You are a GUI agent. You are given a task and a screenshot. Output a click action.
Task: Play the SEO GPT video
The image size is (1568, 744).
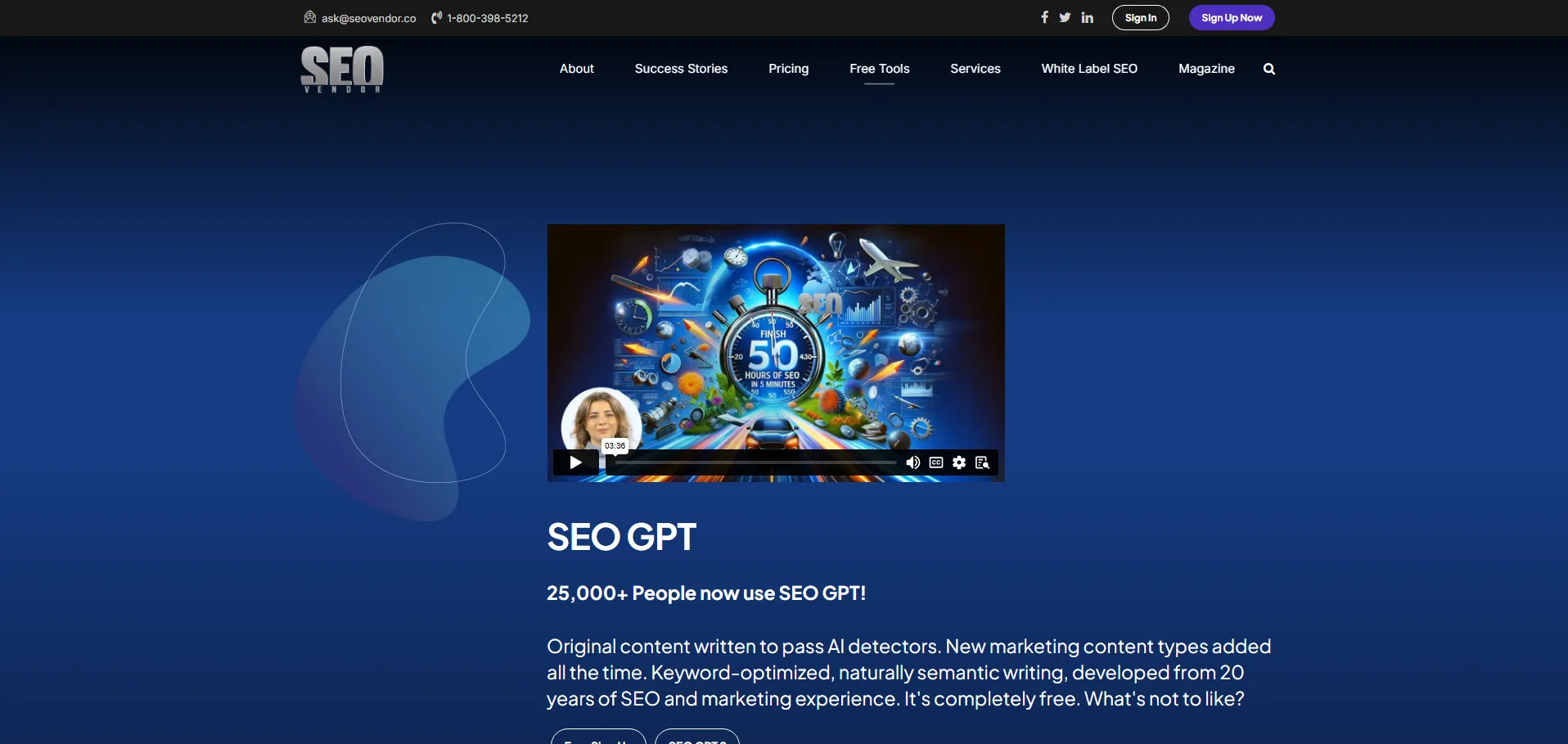coord(575,462)
